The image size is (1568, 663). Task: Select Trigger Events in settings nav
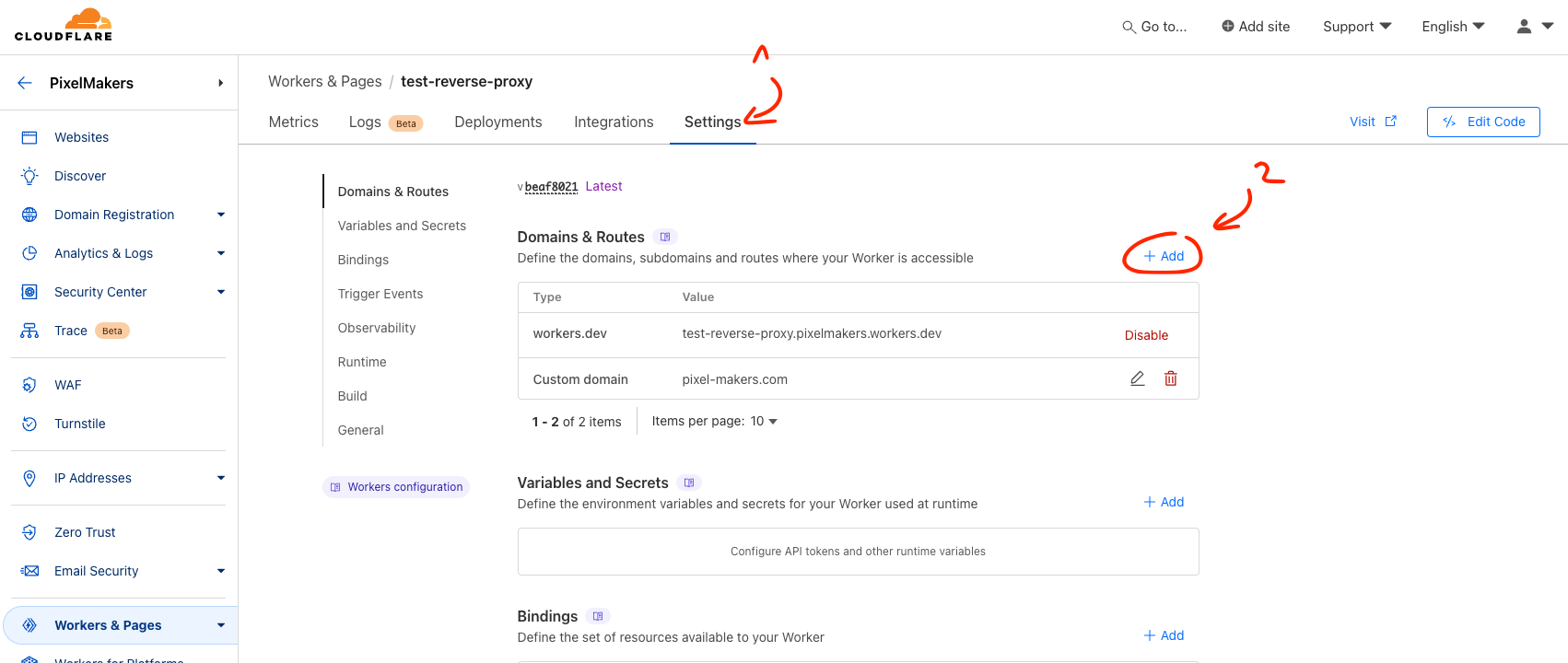coord(380,294)
